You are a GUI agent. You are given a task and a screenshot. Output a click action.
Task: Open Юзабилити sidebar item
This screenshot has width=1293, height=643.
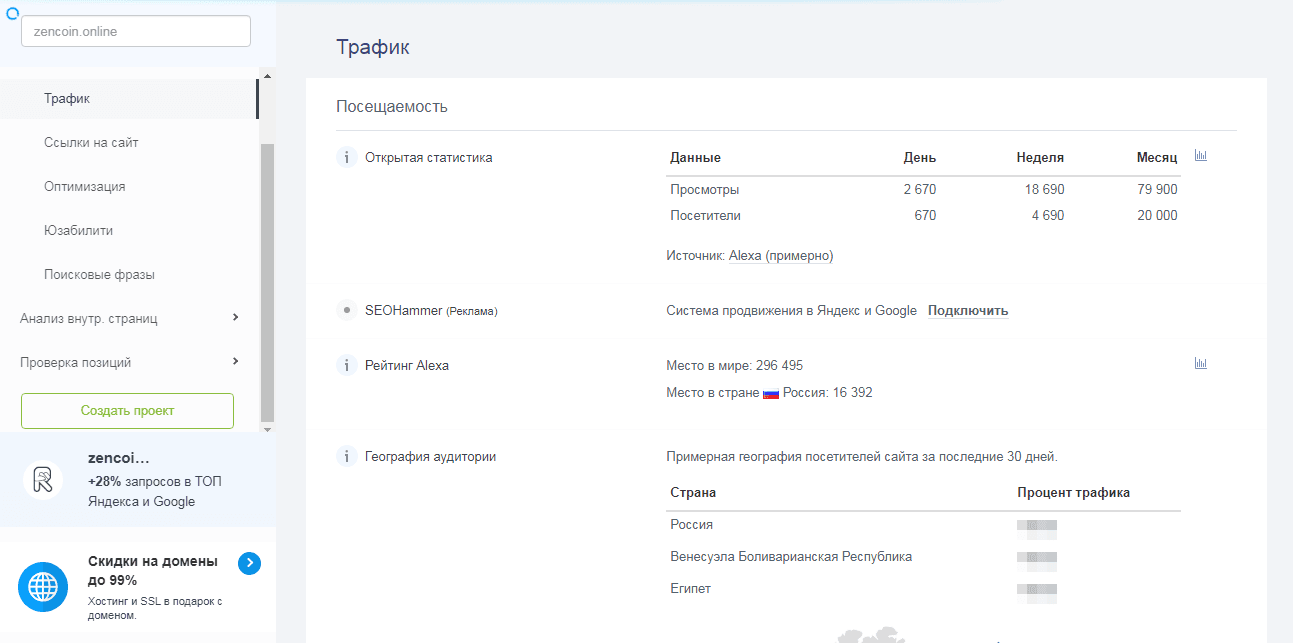(x=78, y=231)
